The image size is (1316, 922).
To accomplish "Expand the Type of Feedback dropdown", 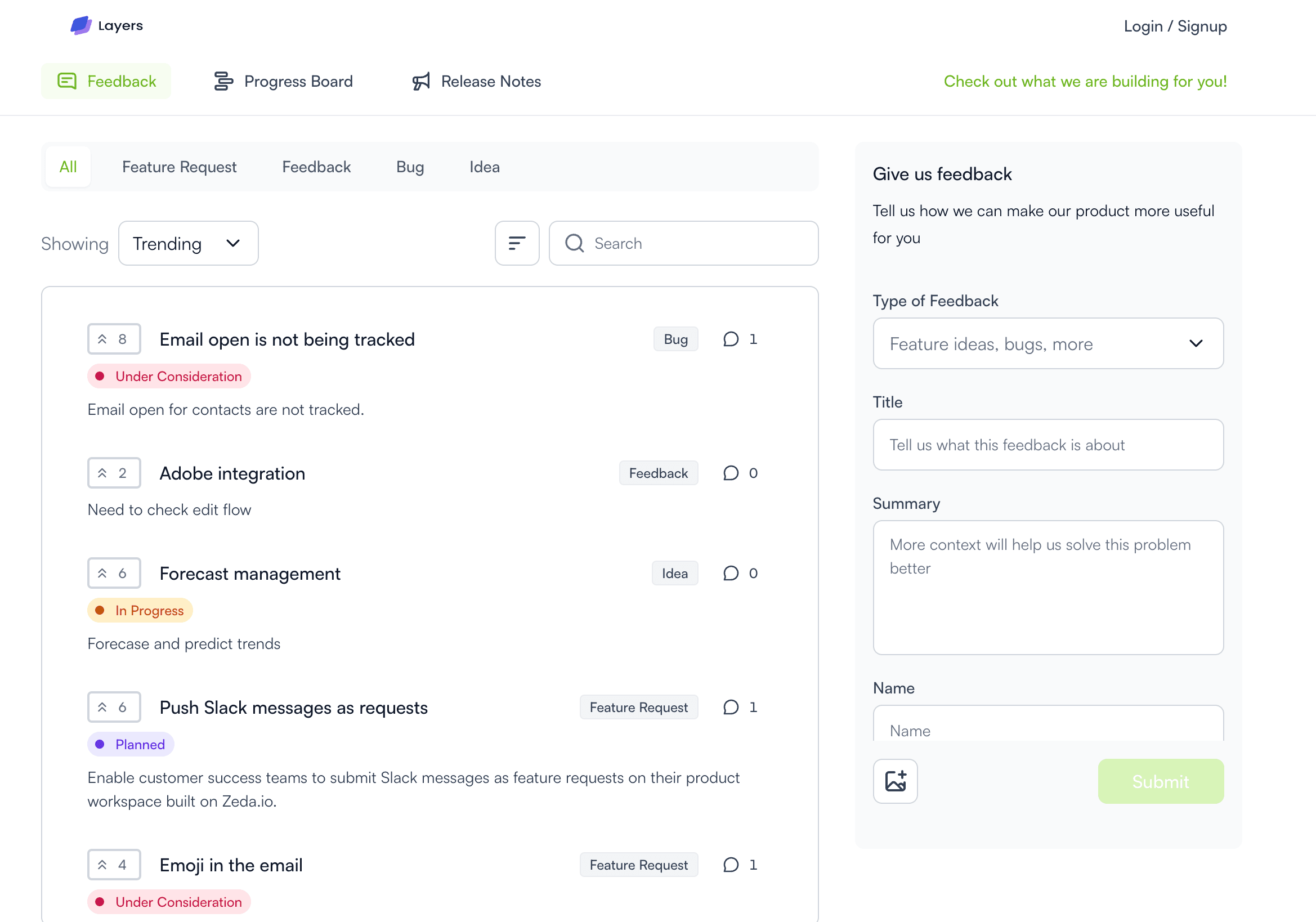I will [x=1048, y=343].
